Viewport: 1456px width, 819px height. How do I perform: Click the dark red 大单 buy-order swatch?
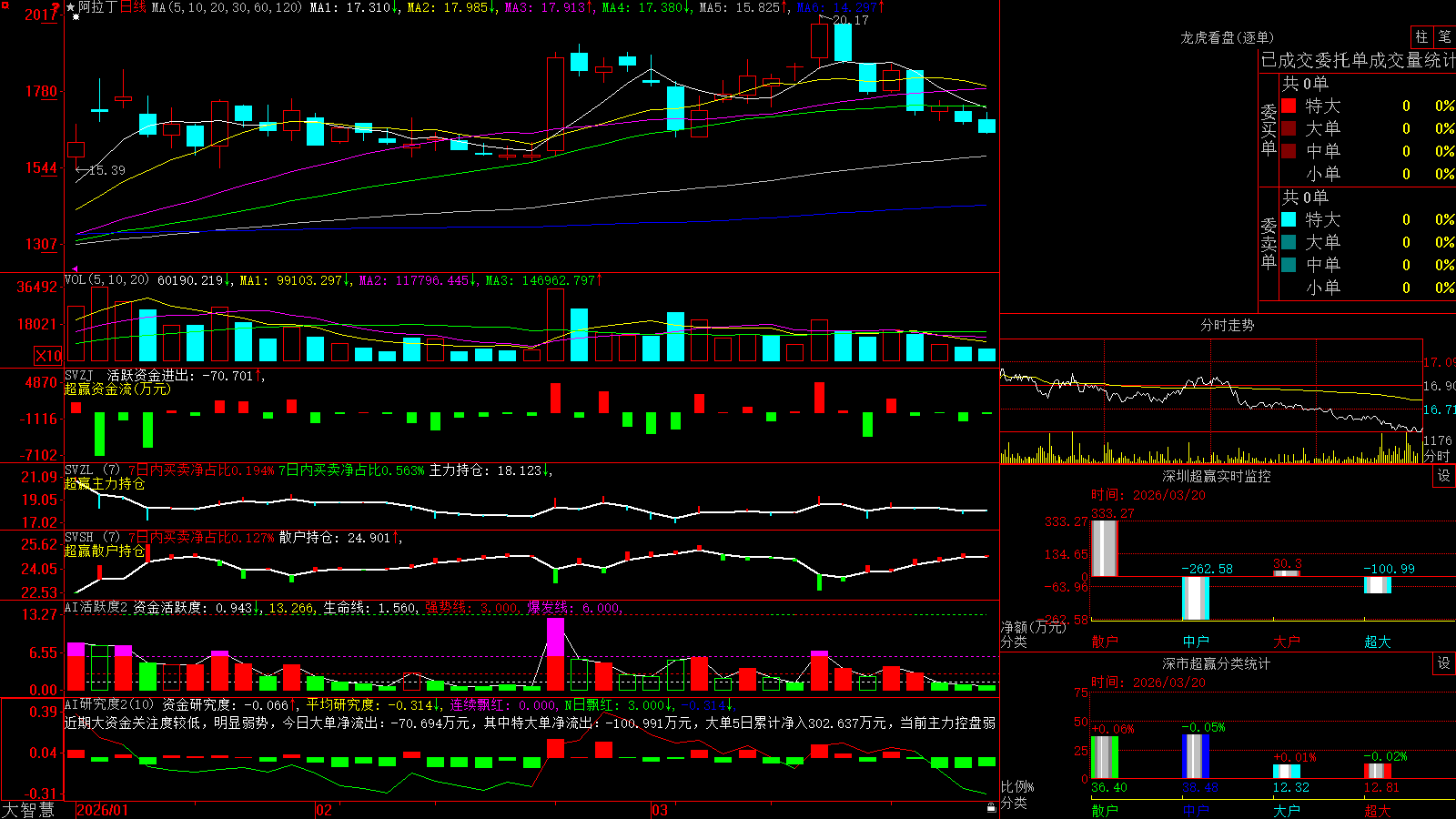[1289, 128]
